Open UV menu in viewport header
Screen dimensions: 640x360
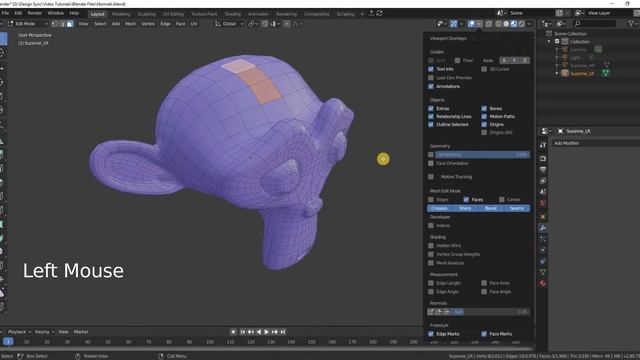pos(194,24)
